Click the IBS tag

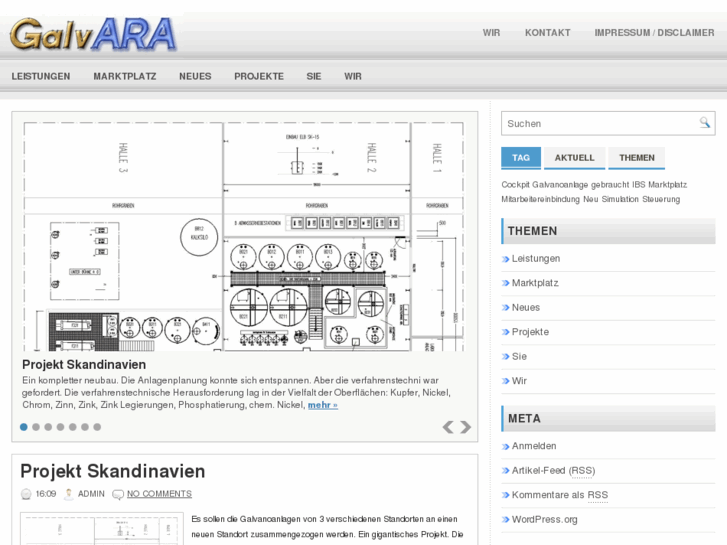[x=638, y=185]
